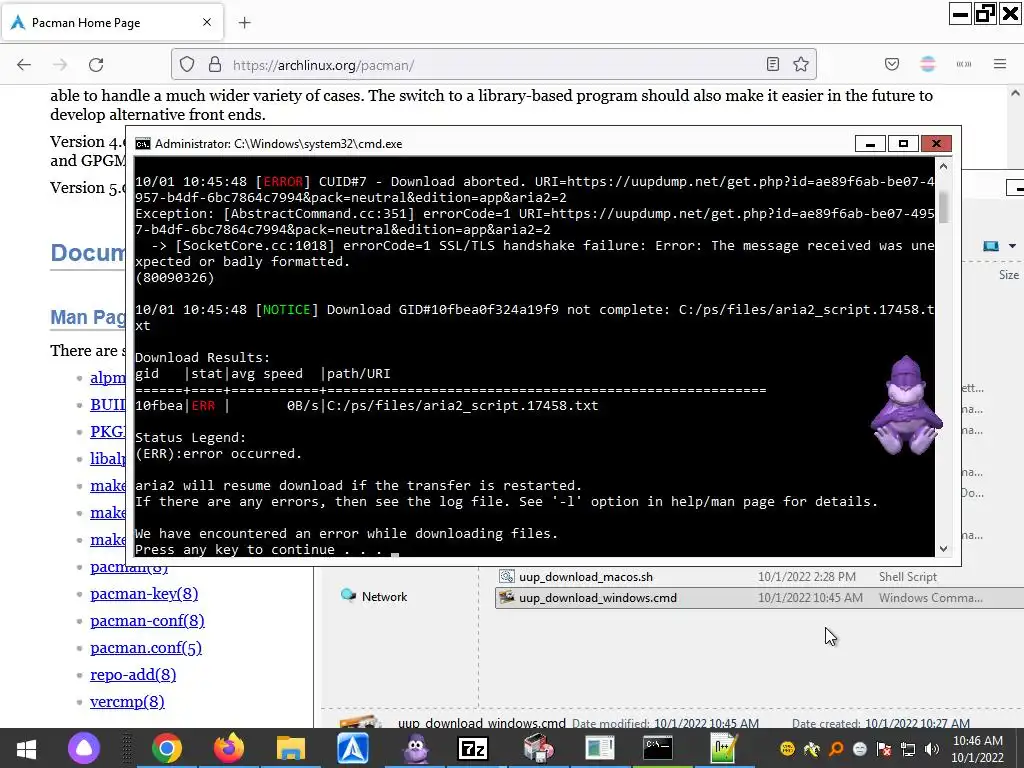Click the BonziBuddy purple gorilla character

click(x=906, y=406)
